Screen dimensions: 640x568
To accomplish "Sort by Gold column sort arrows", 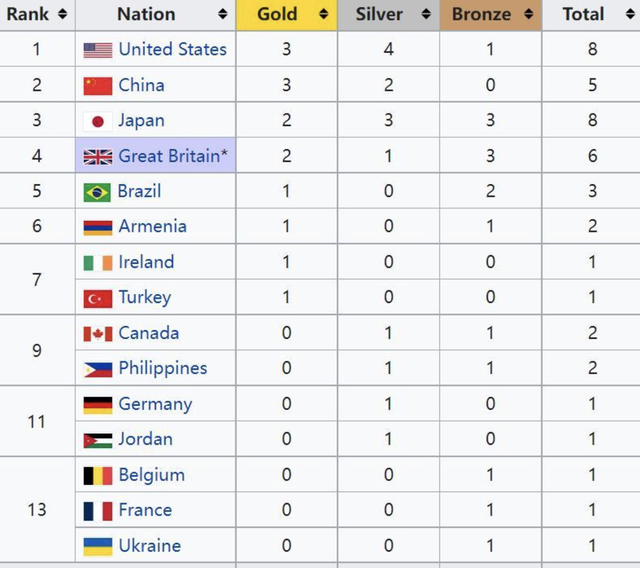I will click(x=324, y=14).
